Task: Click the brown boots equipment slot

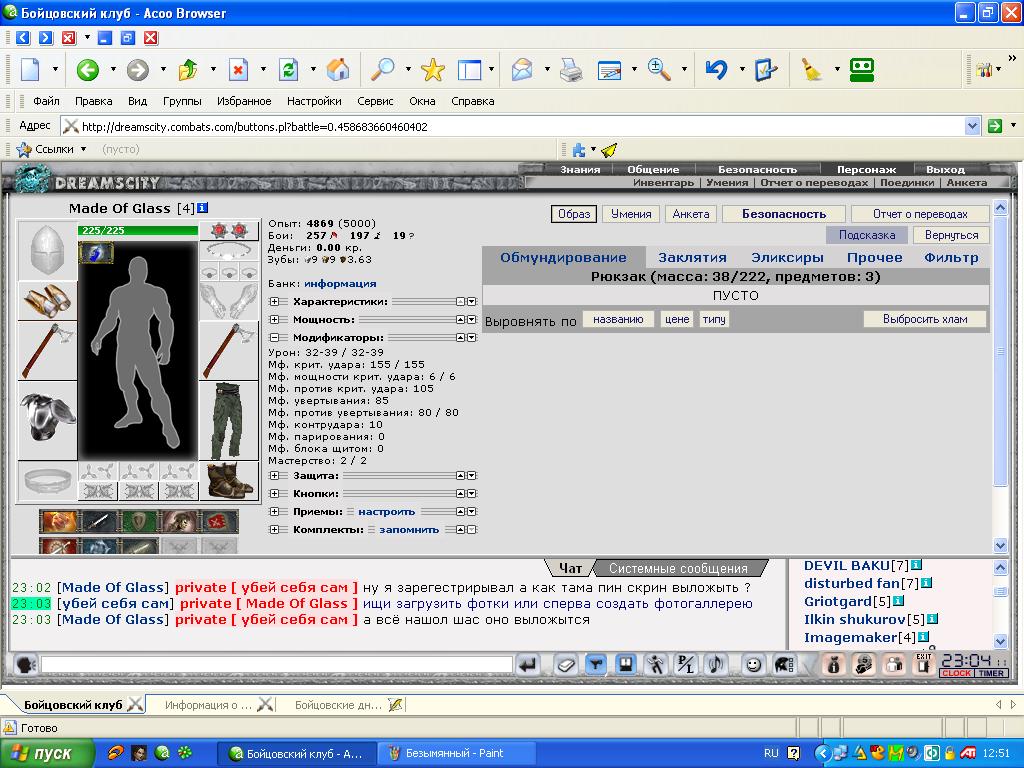Action: [229, 481]
